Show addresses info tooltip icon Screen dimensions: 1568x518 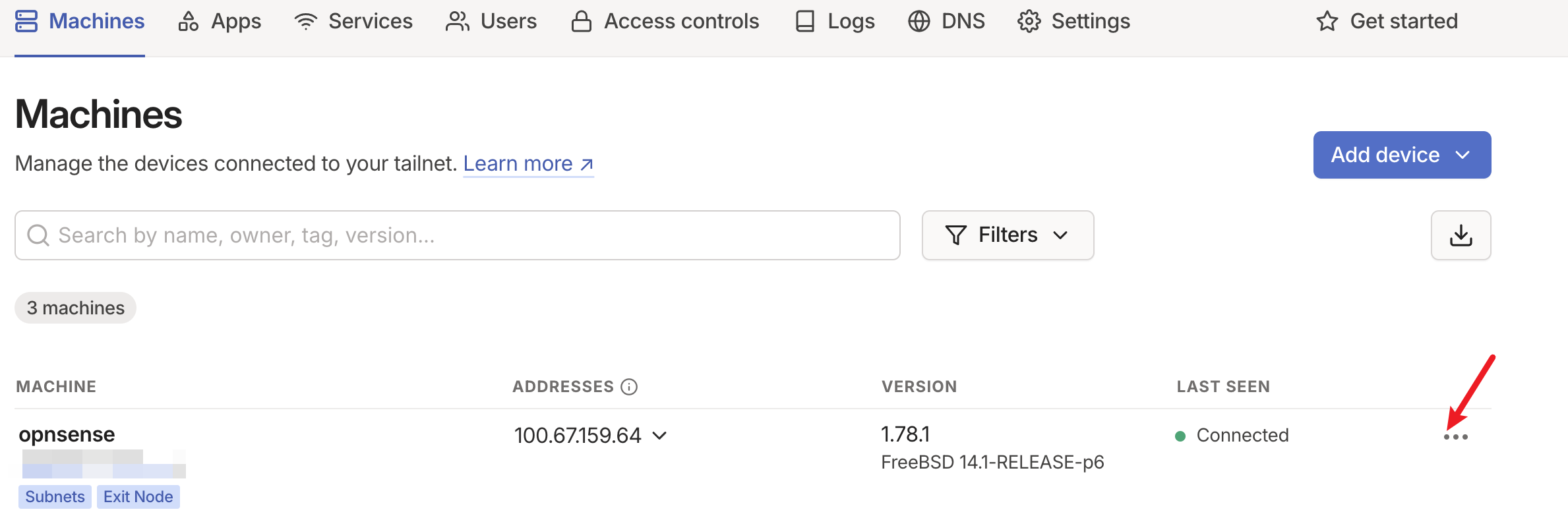629,387
